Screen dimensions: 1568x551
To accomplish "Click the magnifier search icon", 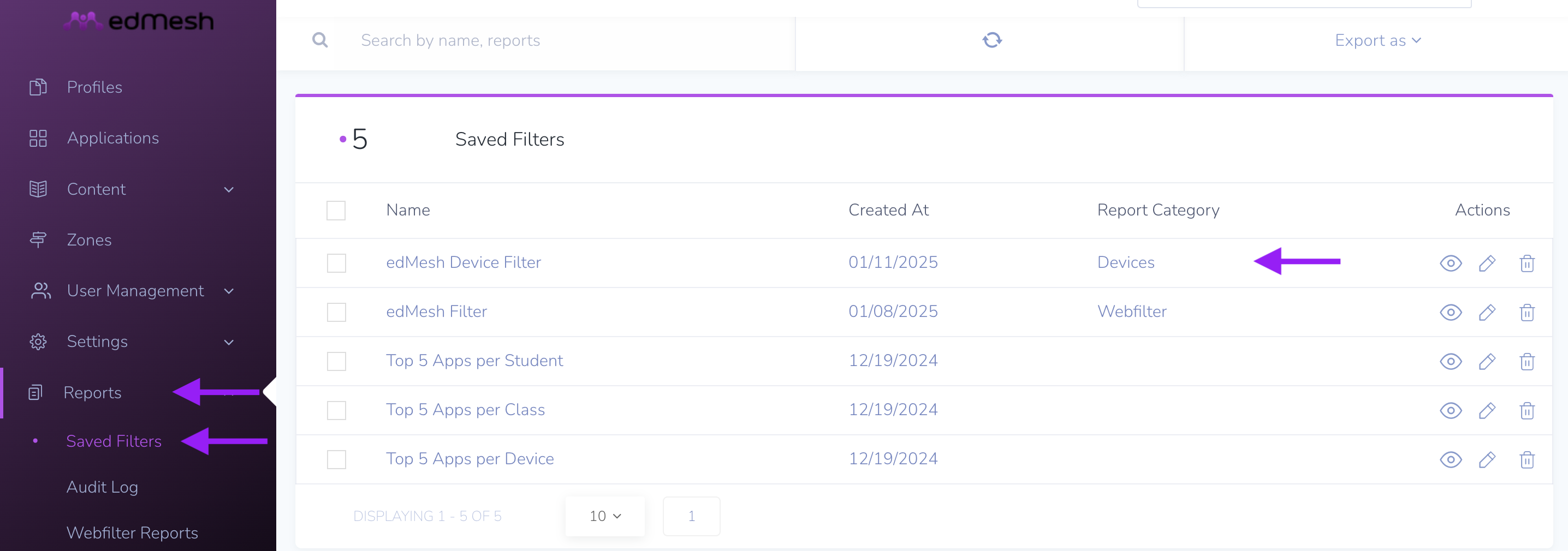I will (320, 40).
